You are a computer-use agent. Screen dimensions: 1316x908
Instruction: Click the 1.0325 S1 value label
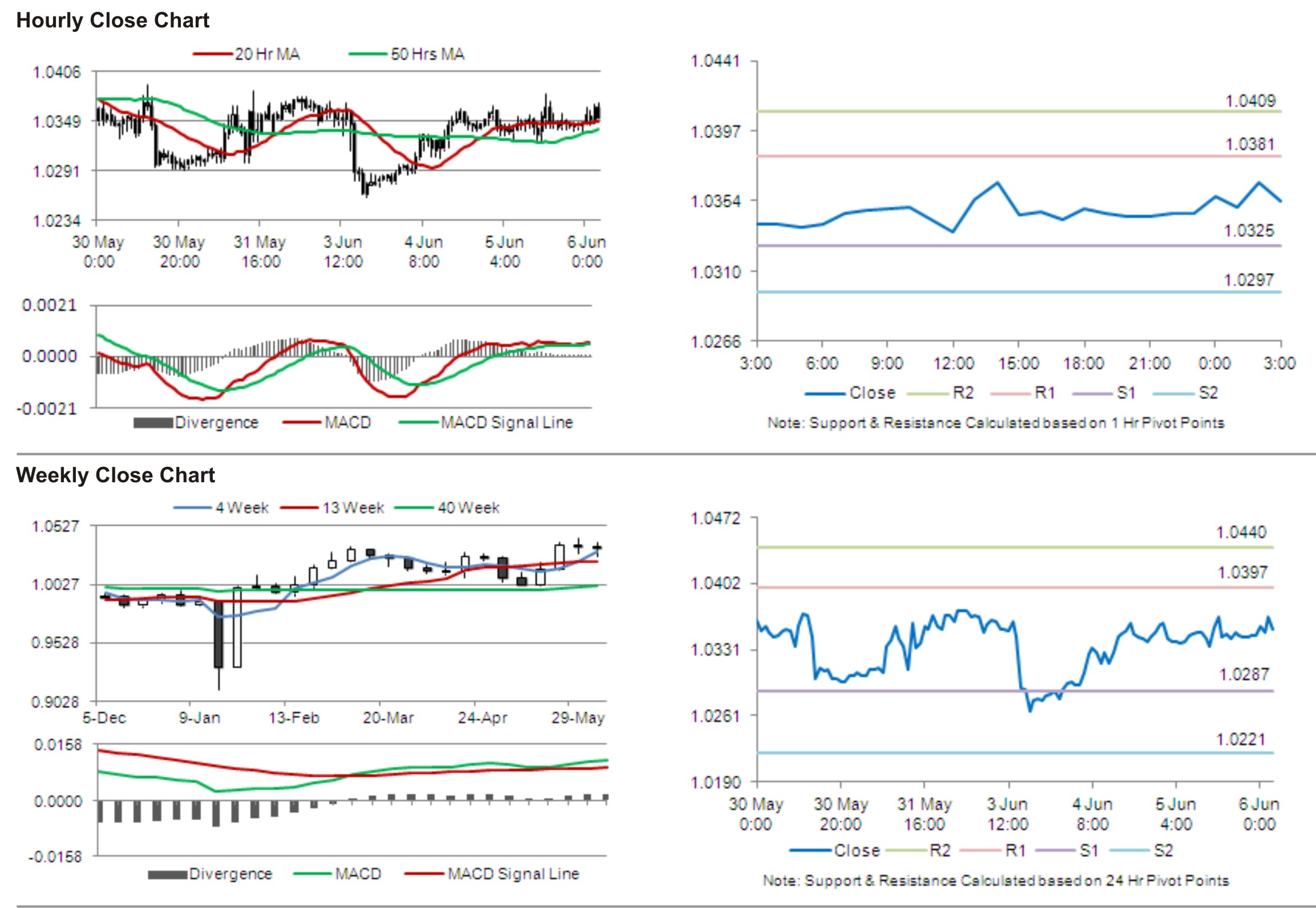click(1249, 231)
